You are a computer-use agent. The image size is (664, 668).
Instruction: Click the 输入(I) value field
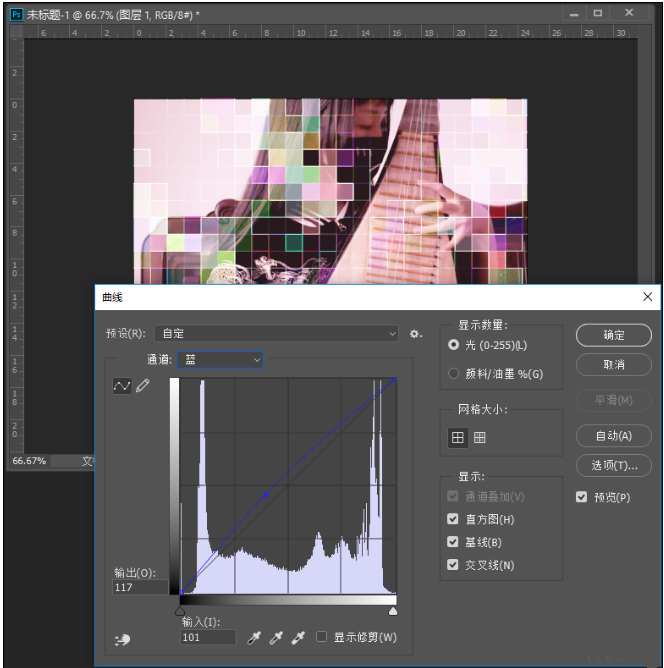click(208, 637)
